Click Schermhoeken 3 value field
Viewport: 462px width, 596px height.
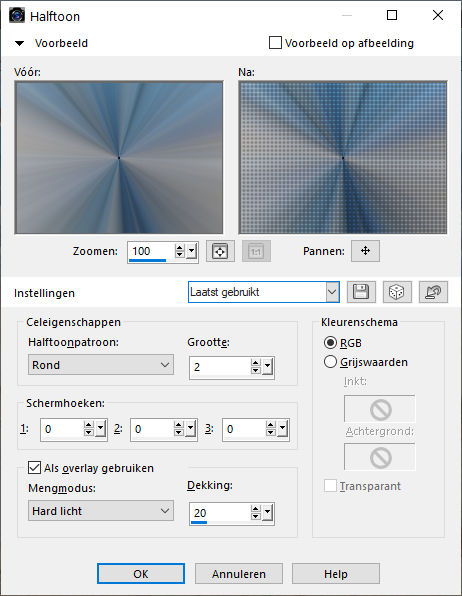point(244,430)
